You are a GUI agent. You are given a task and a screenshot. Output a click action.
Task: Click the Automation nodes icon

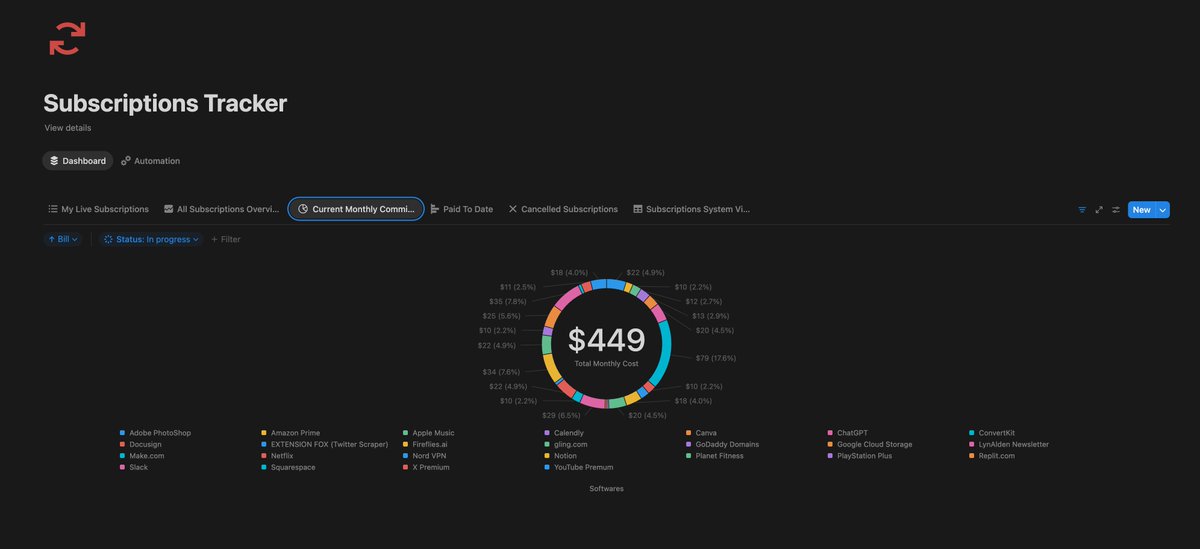[126, 161]
